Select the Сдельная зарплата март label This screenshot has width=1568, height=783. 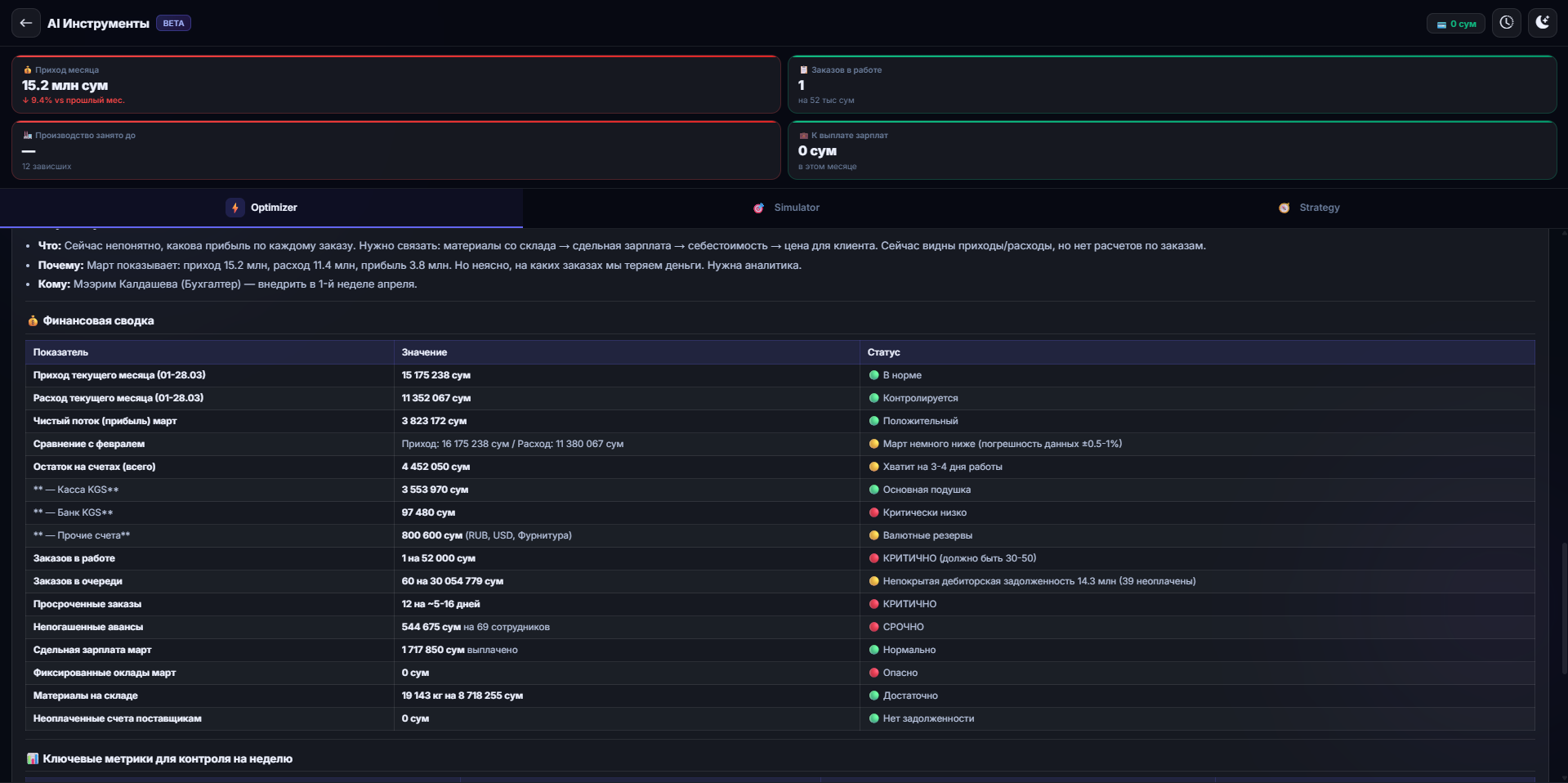click(x=92, y=650)
